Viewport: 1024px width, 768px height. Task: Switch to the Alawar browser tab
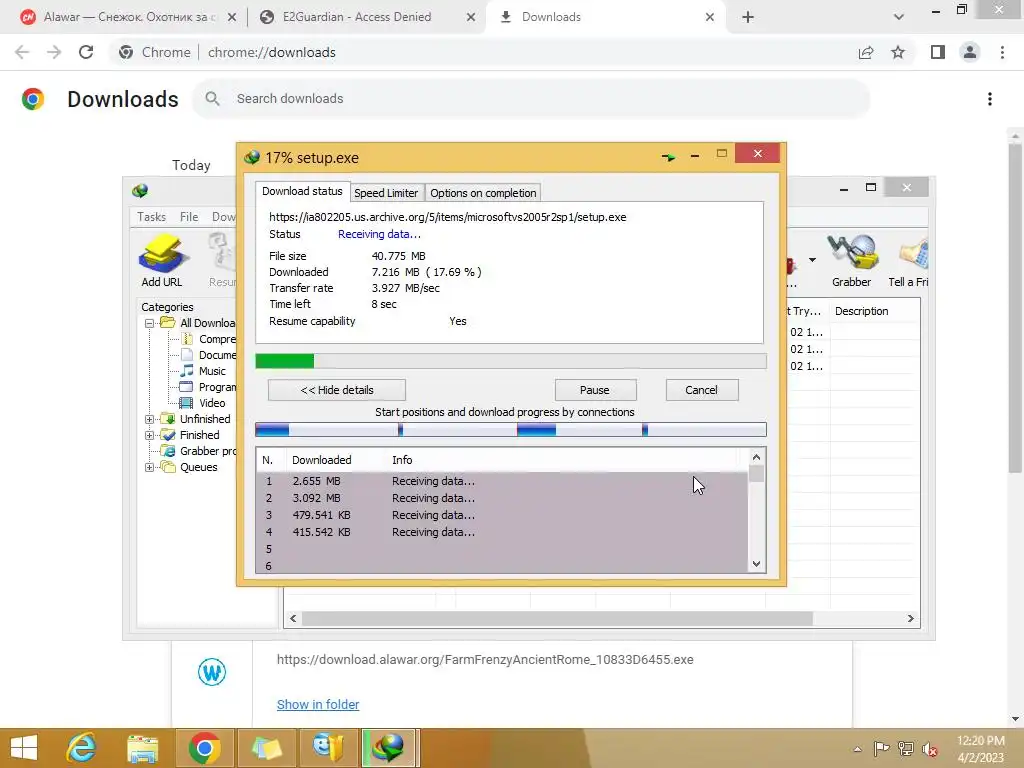[129, 17]
